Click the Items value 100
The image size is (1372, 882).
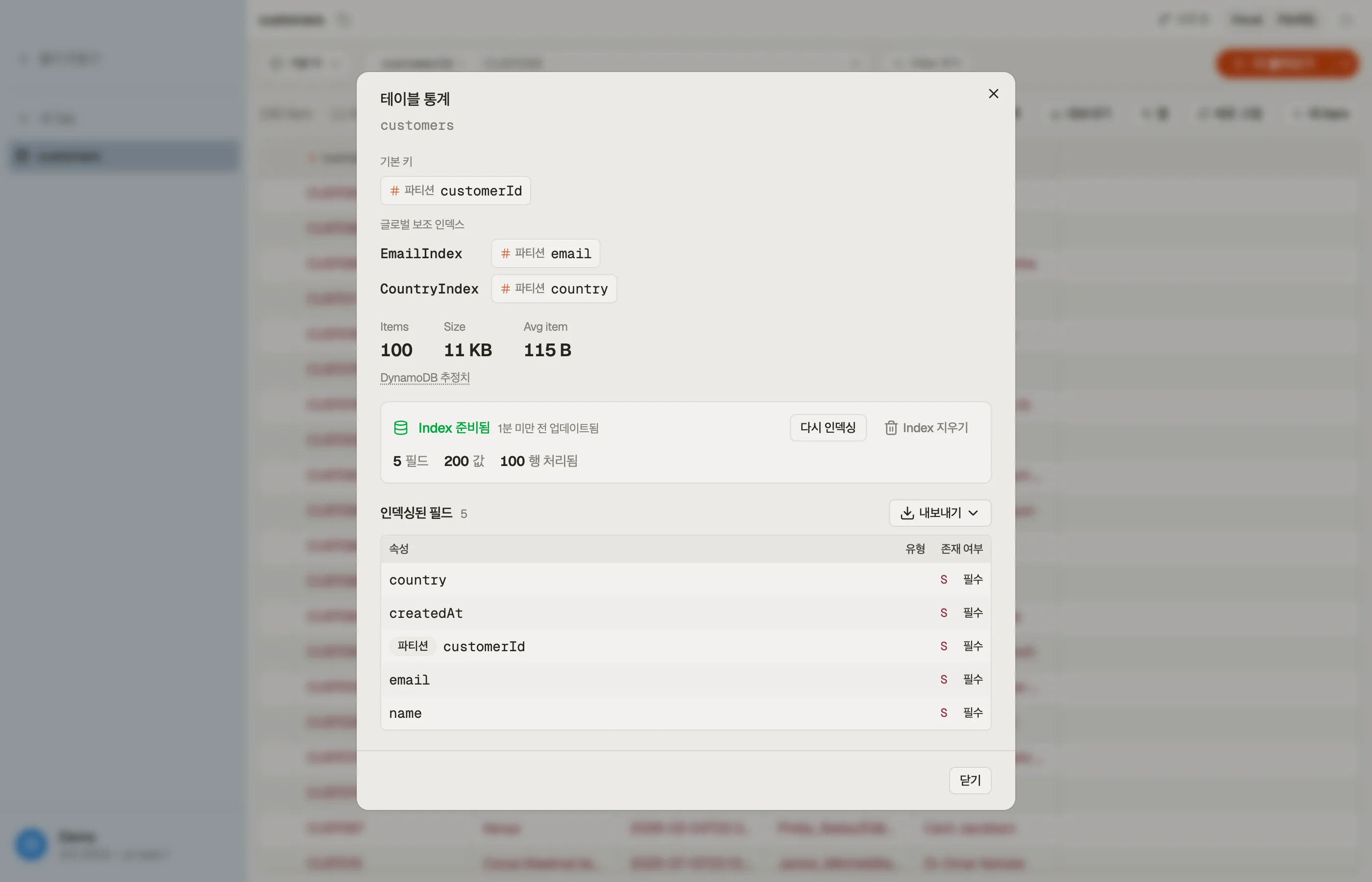396,350
